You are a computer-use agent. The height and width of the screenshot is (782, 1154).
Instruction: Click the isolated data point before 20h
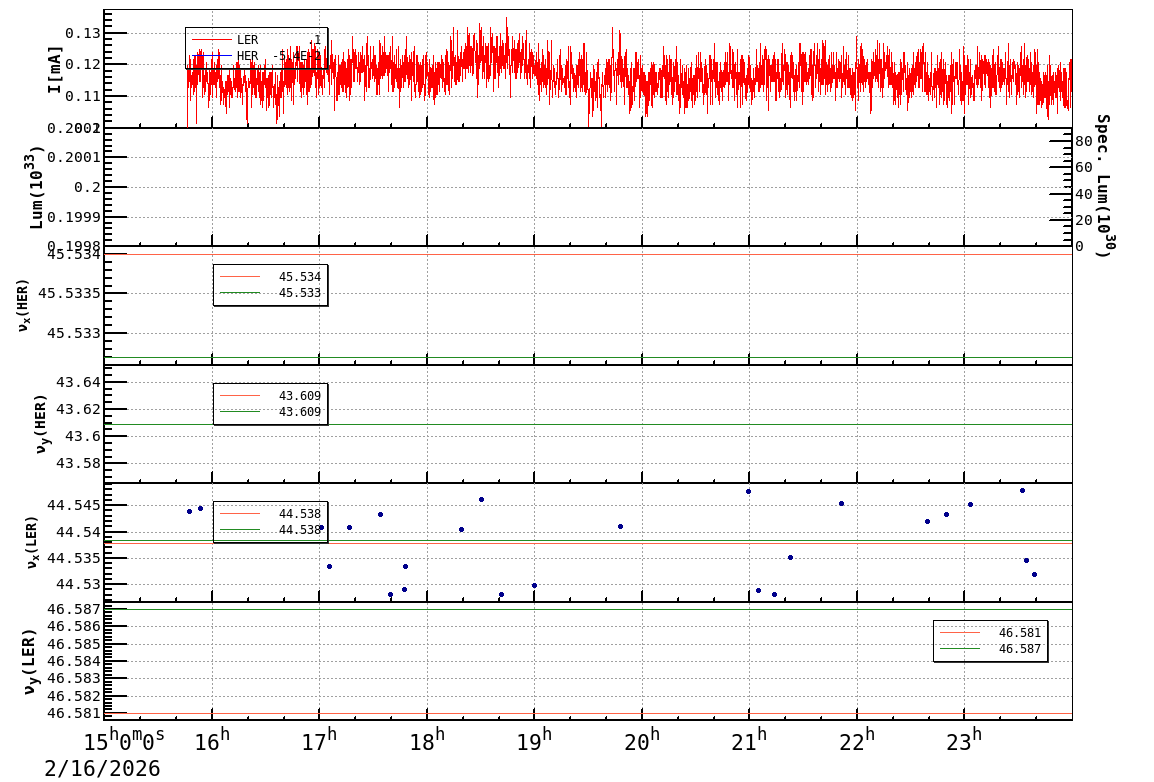620,526
